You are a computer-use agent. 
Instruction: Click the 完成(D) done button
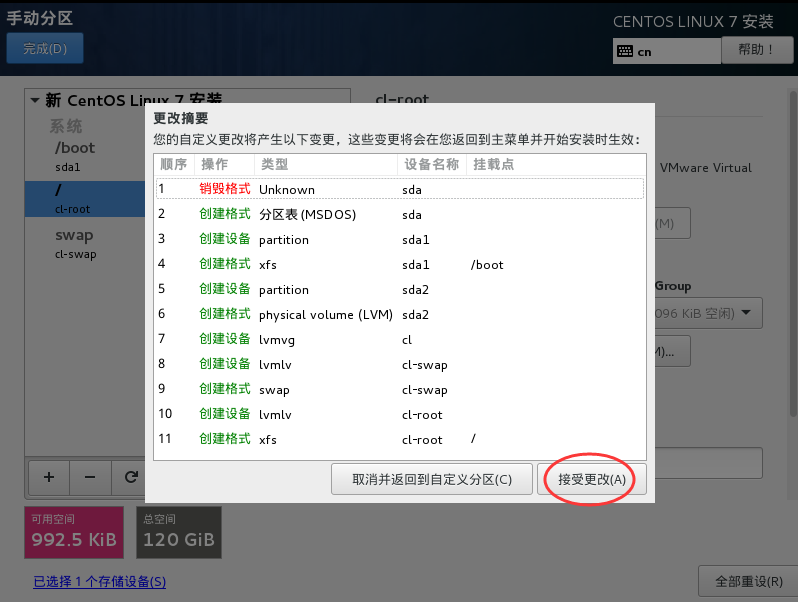(x=45, y=48)
